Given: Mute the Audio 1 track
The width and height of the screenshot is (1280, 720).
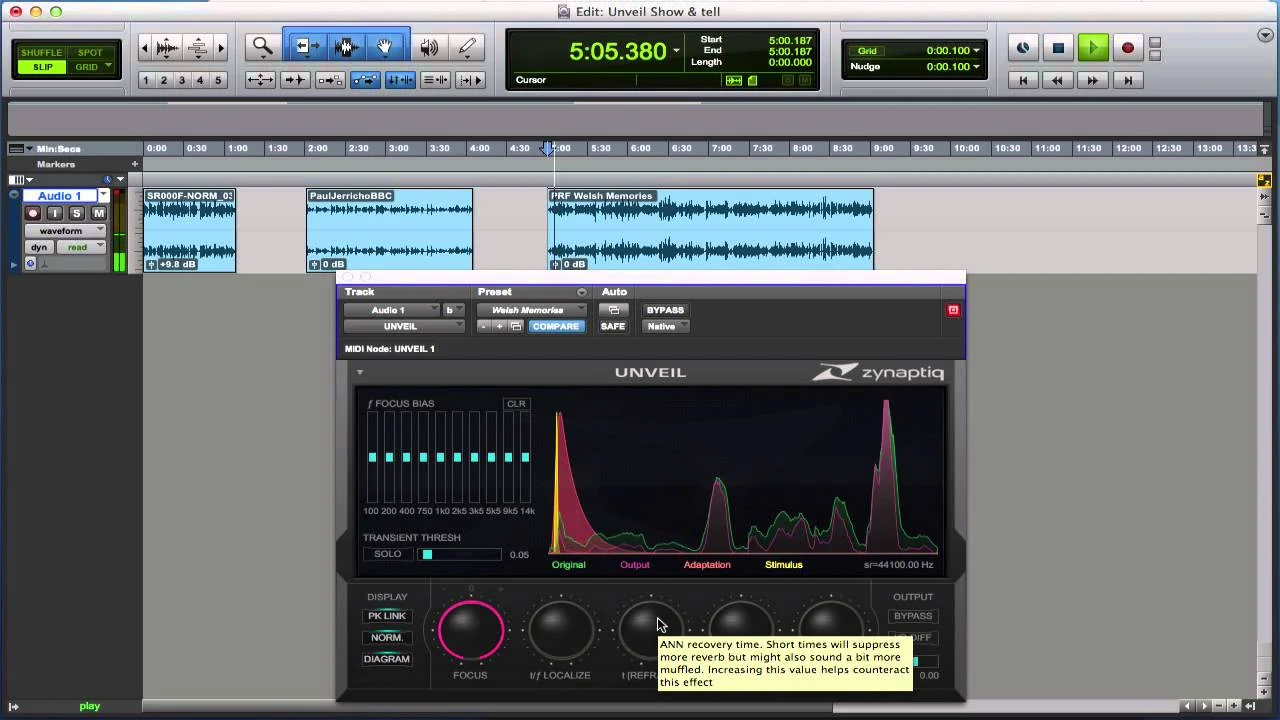Looking at the screenshot, I should pos(99,212).
